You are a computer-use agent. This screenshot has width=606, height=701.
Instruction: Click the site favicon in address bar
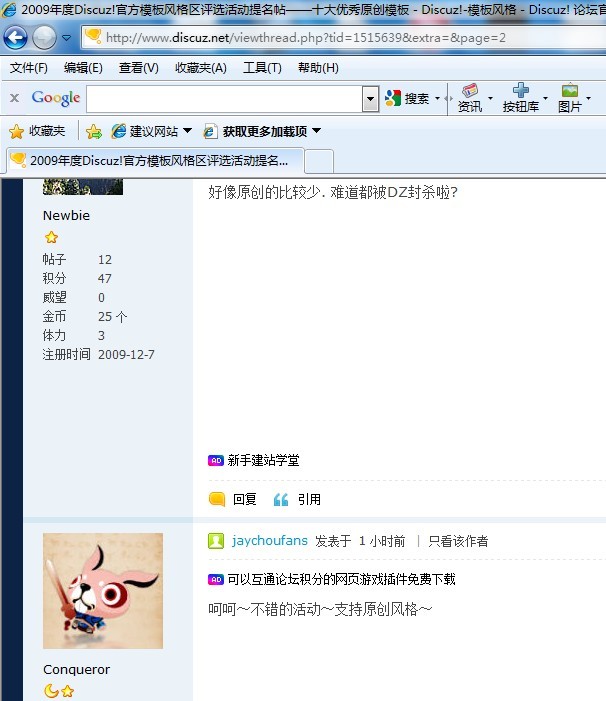point(93,37)
